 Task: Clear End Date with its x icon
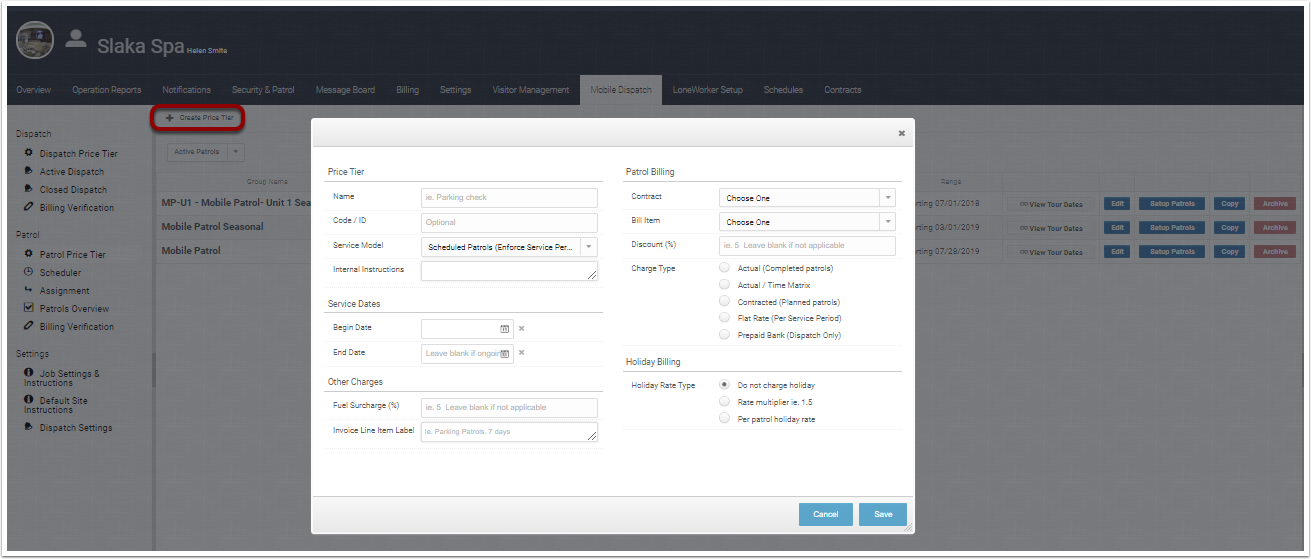[521, 353]
